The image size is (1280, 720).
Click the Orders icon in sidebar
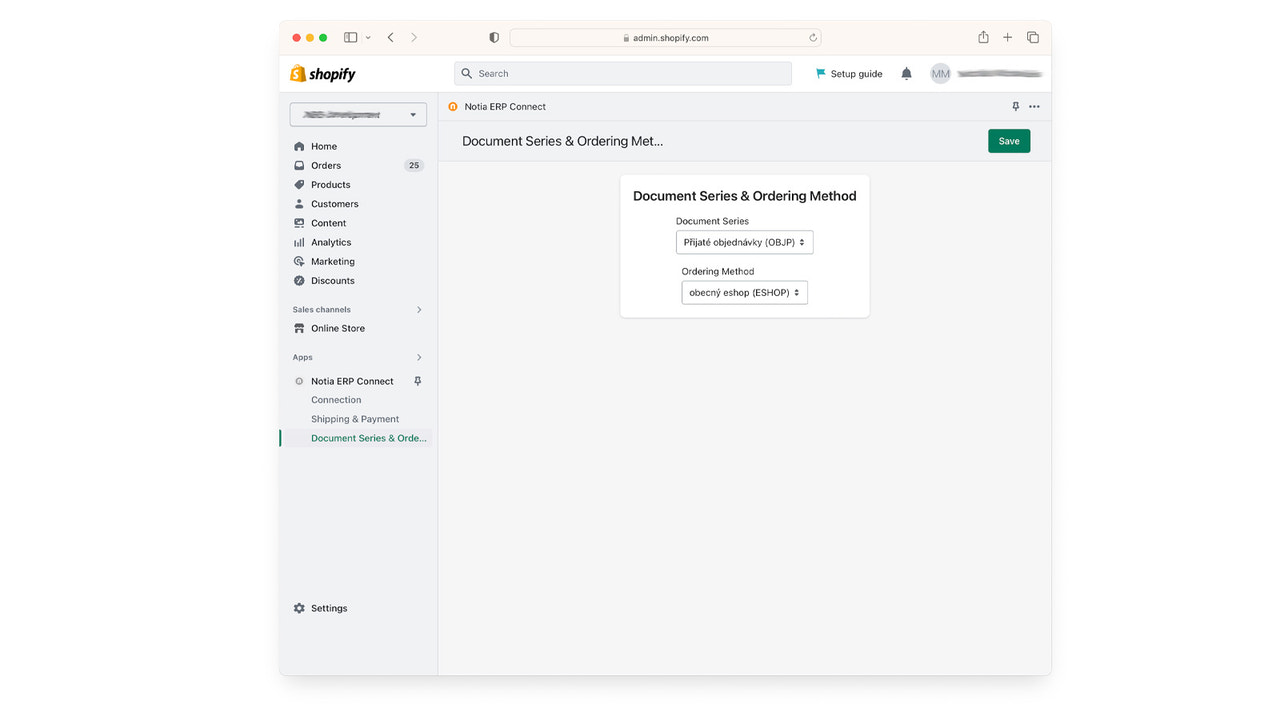click(x=299, y=165)
